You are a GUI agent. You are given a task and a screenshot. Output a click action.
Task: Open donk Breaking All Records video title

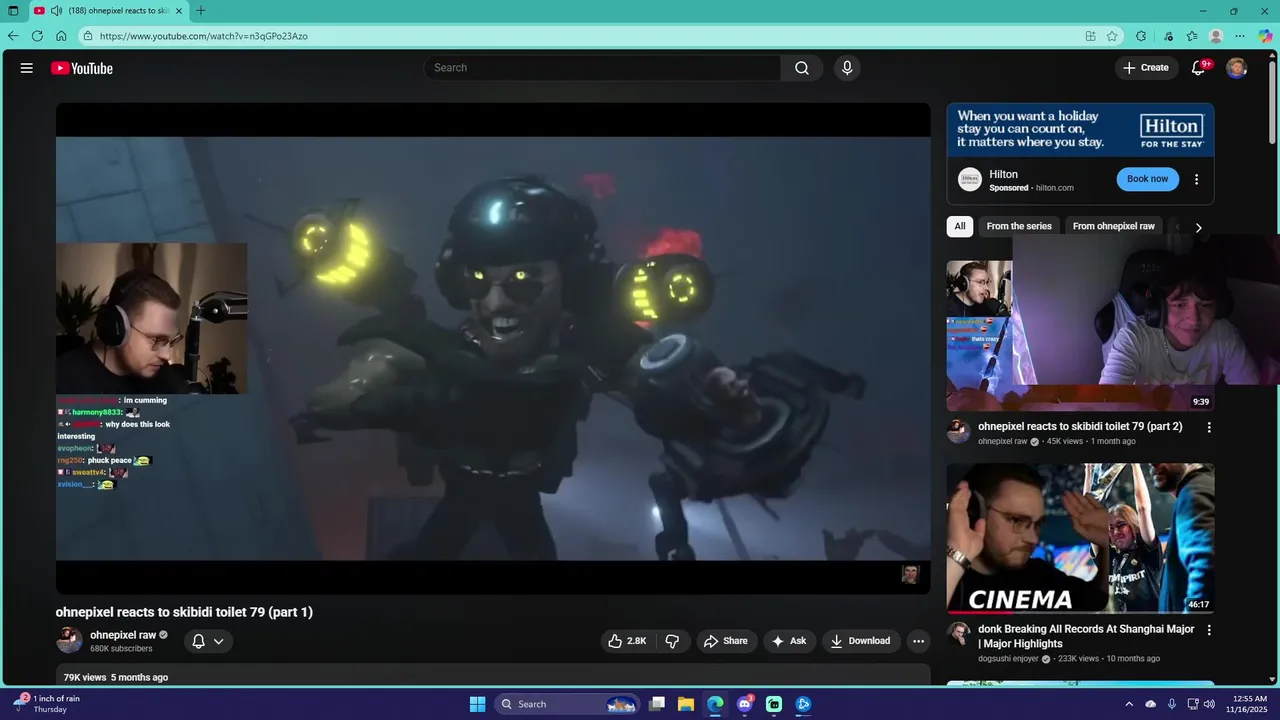(x=1086, y=636)
